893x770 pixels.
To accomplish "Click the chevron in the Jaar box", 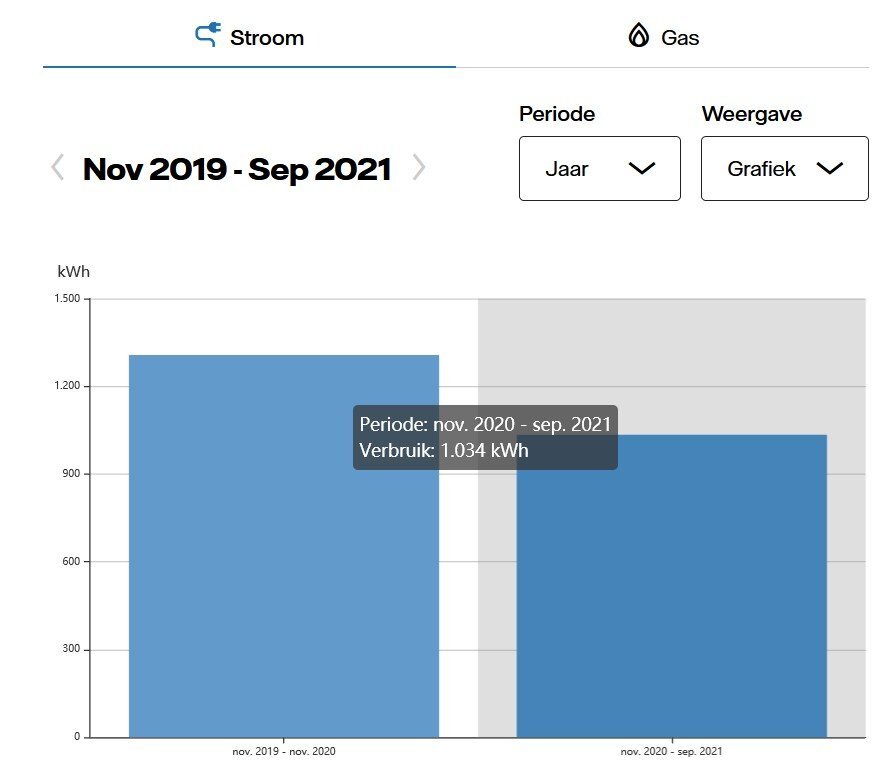I will [642, 169].
